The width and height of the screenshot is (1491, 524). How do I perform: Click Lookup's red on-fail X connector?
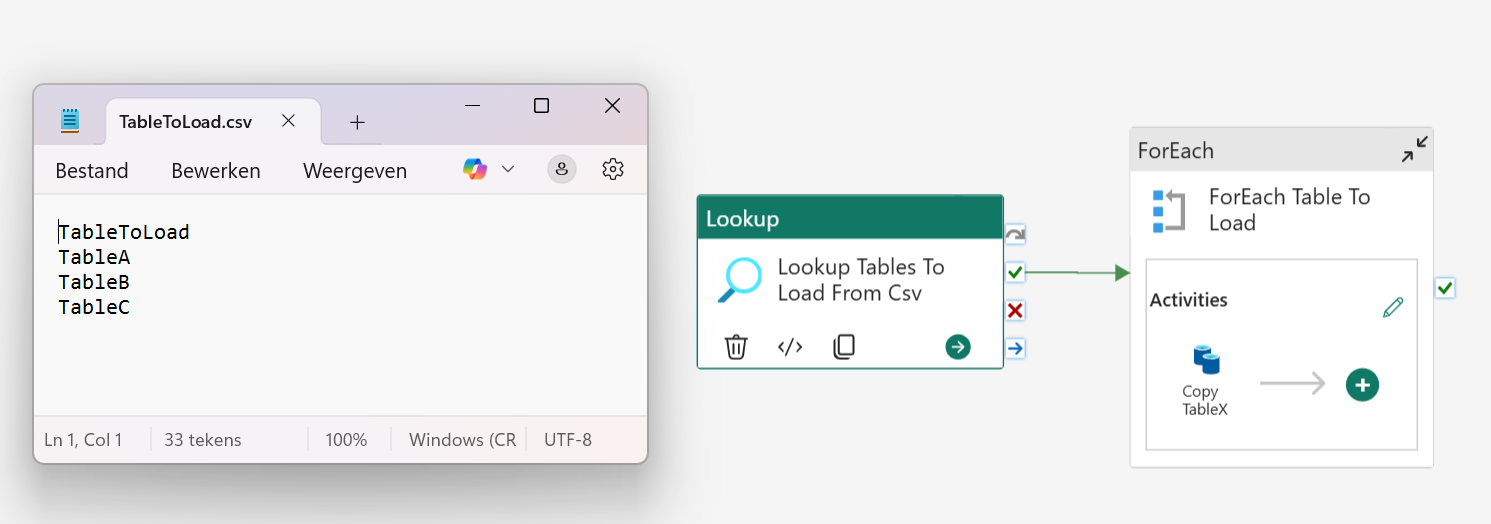click(1015, 311)
